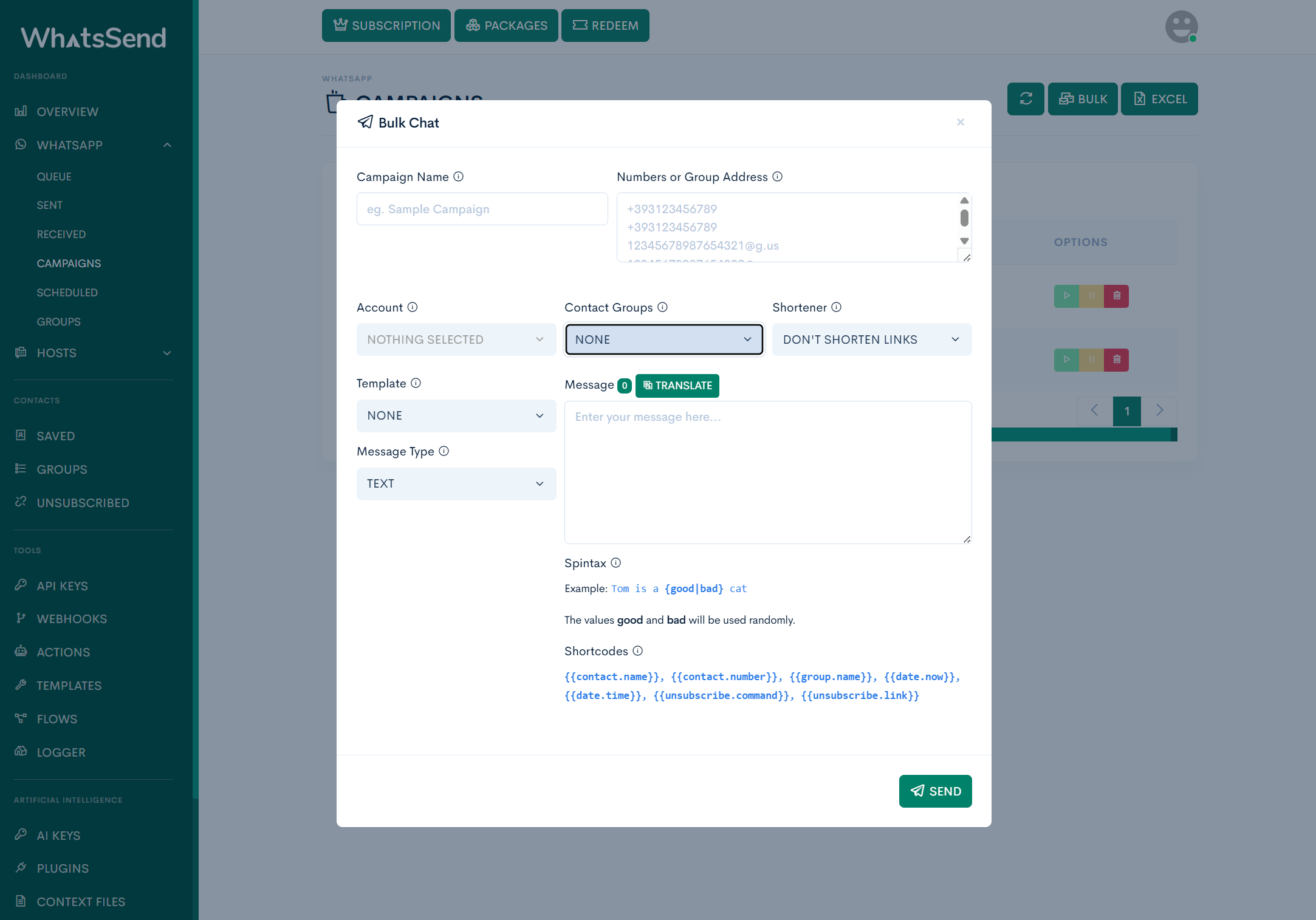Click into the Message text area

click(x=768, y=472)
